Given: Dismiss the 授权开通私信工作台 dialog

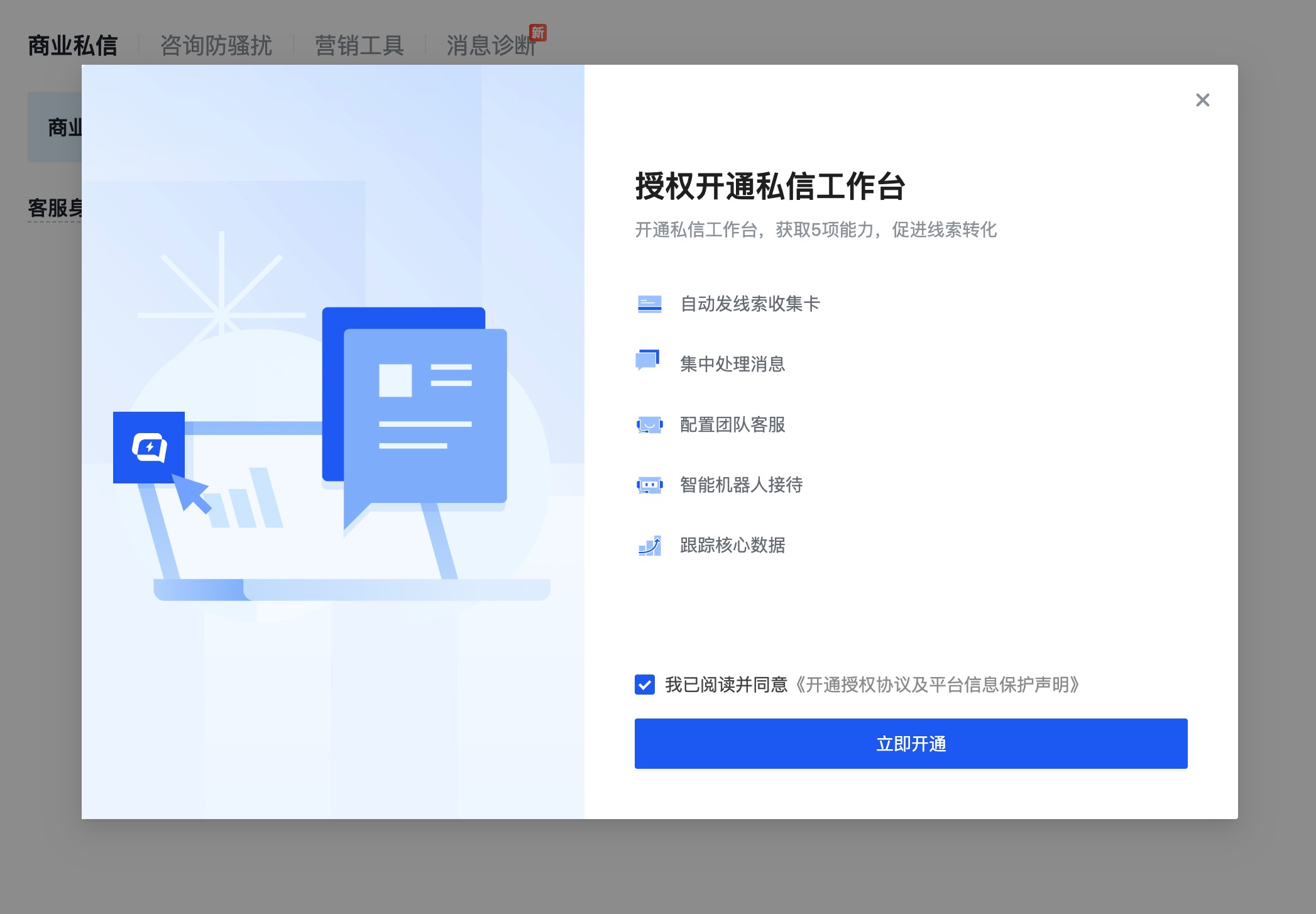Looking at the screenshot, I should (1202, 100).
